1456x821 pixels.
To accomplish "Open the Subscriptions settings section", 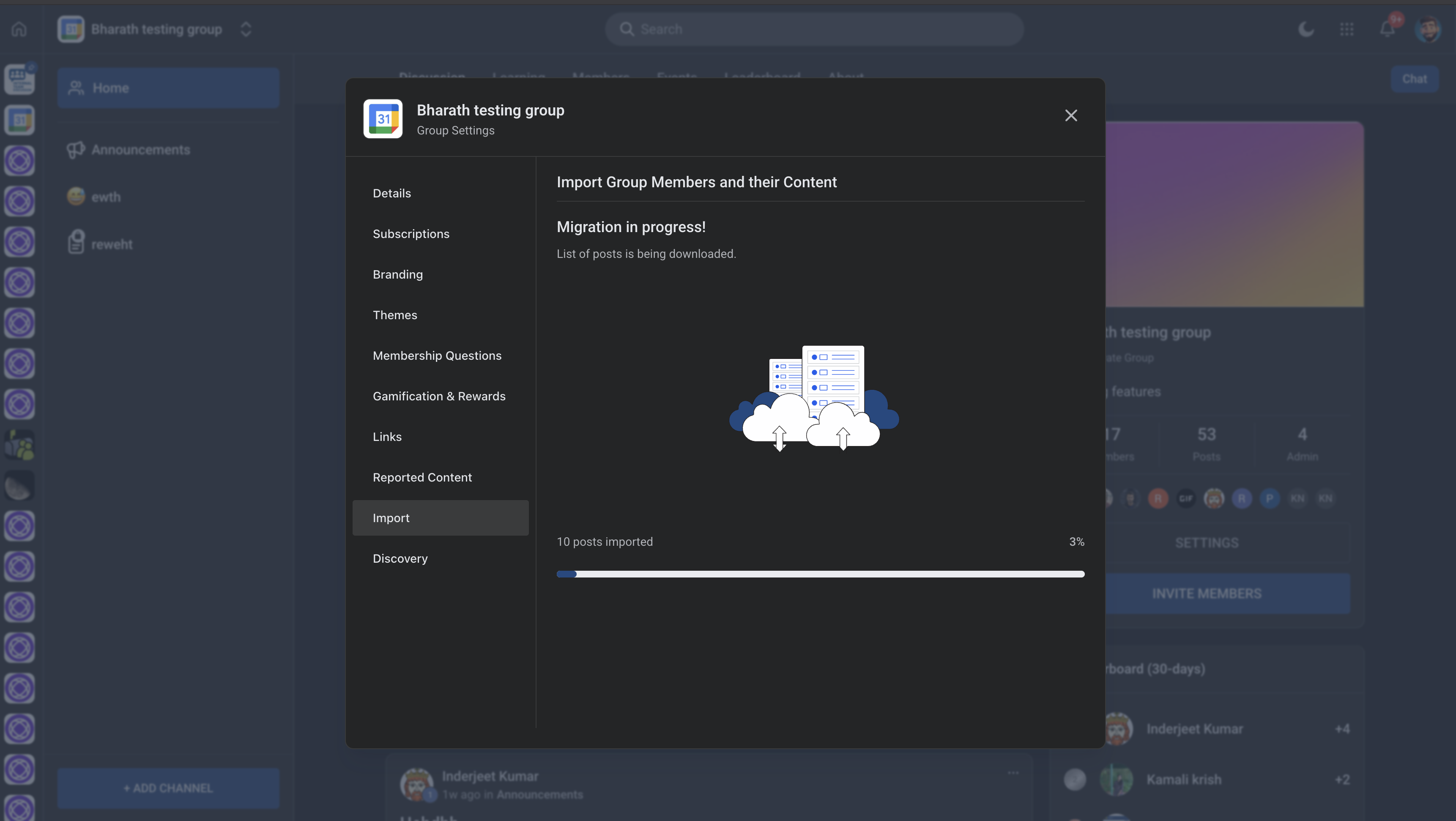I will pos(411,234).
